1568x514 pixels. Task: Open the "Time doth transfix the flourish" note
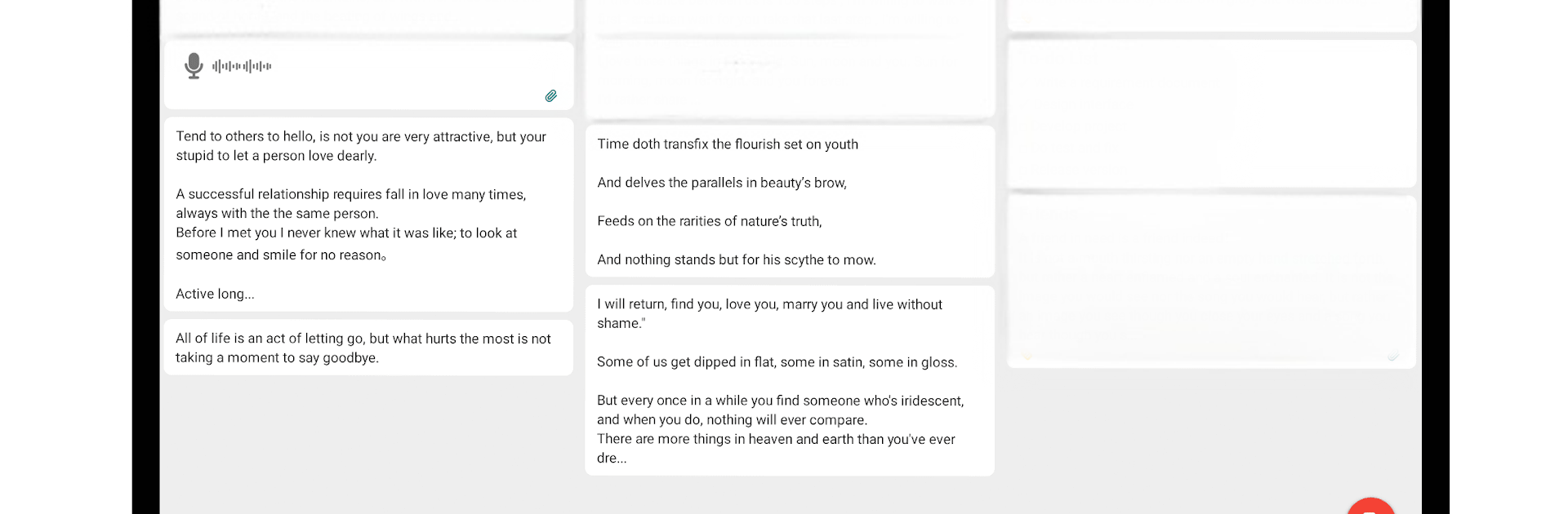point(790,202)
